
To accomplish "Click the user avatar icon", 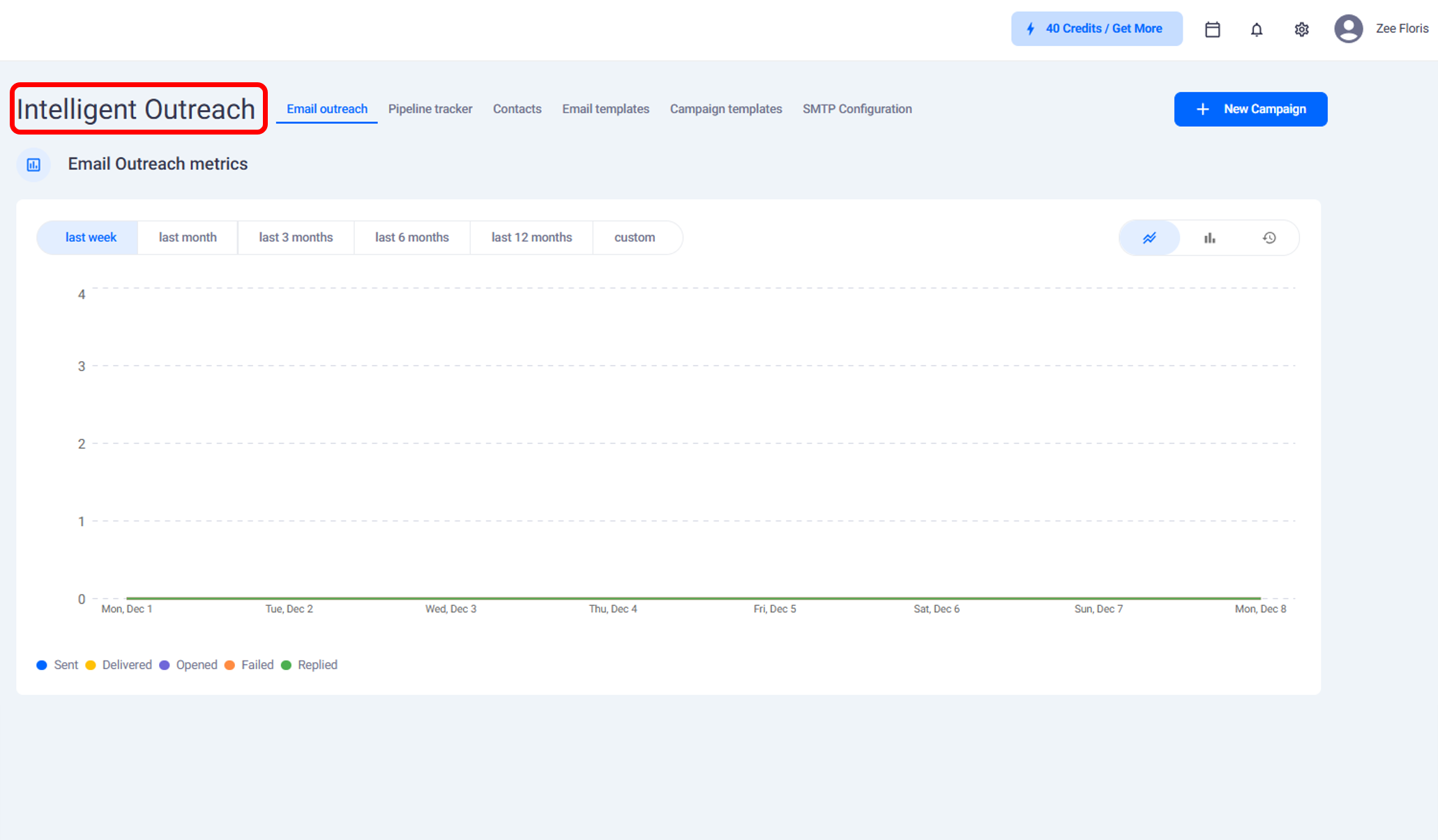I will pyautogui.click(x=1348, y=29).
